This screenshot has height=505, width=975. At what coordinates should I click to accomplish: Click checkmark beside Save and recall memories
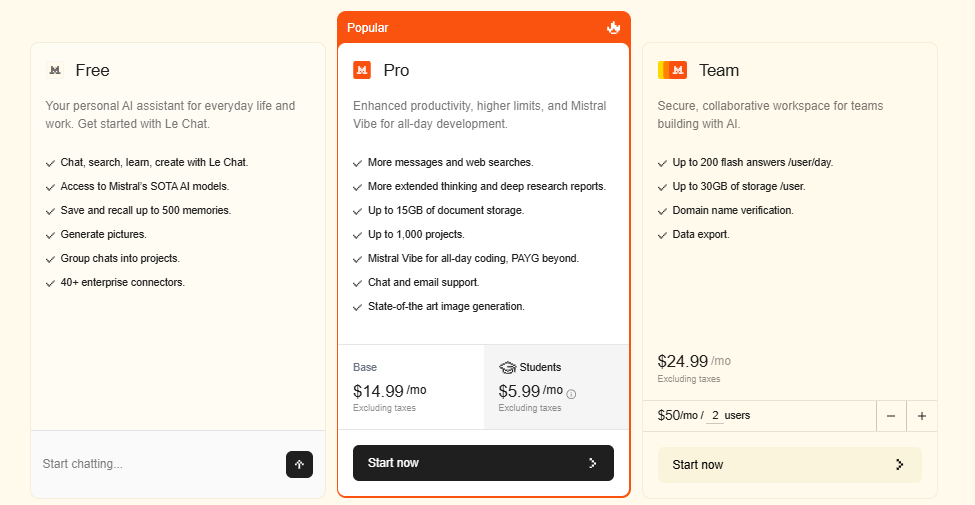pyautogui.click(x=50, y=211)
